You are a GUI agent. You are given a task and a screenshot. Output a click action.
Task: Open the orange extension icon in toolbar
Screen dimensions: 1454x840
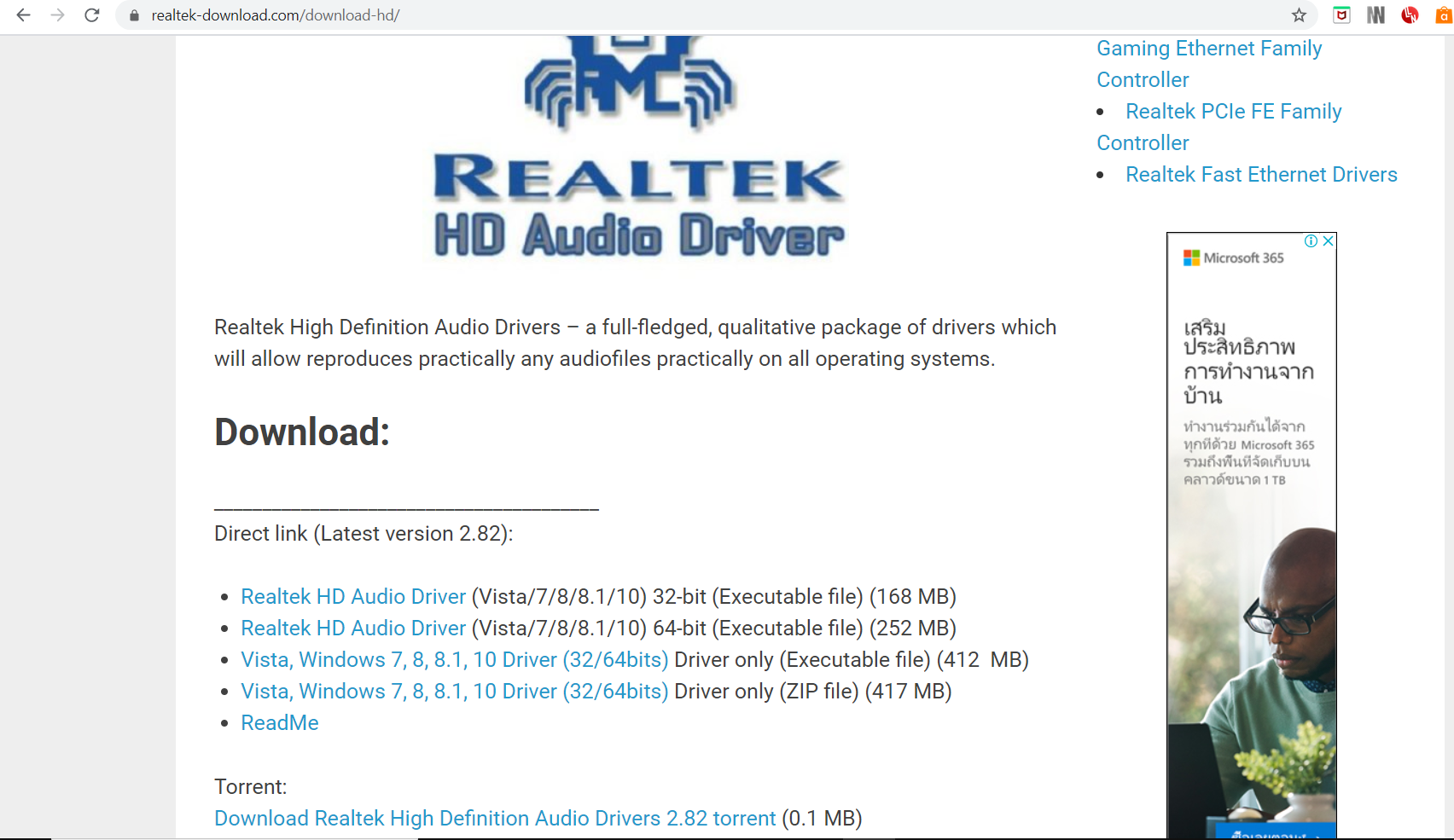click(x=1444, y=15)
